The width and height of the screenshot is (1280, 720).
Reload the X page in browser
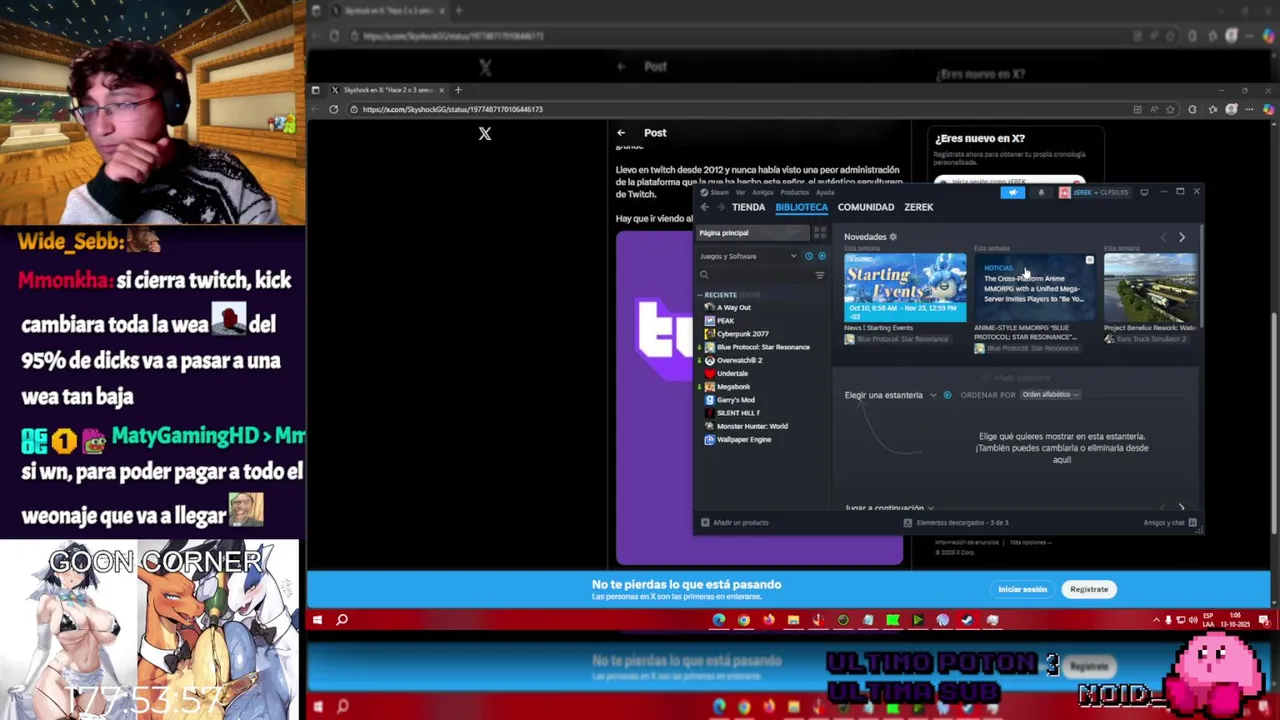pyautogui.click(x=334, y=109)
